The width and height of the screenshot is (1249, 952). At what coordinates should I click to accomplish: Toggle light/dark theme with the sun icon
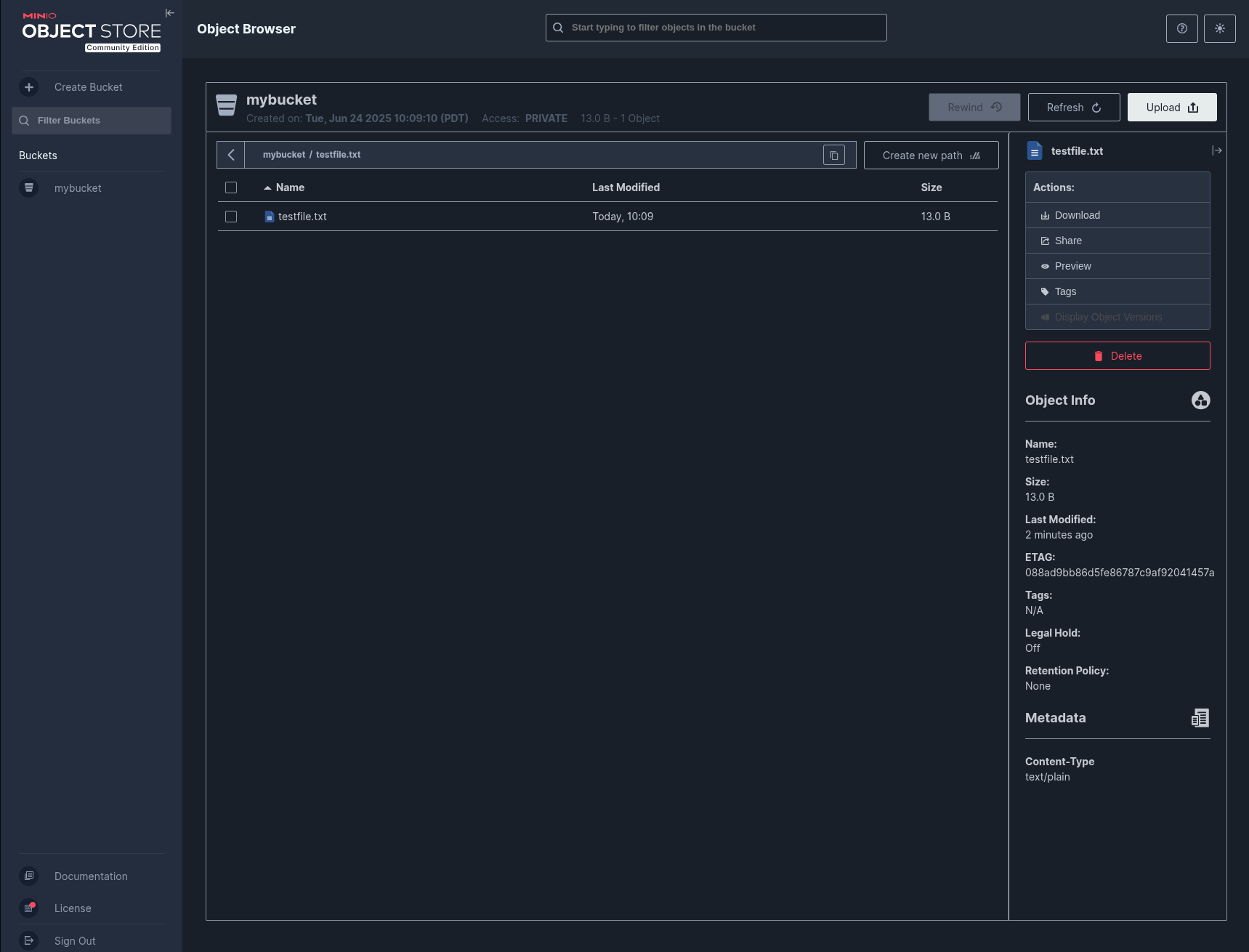click(x=1220, y=28)
